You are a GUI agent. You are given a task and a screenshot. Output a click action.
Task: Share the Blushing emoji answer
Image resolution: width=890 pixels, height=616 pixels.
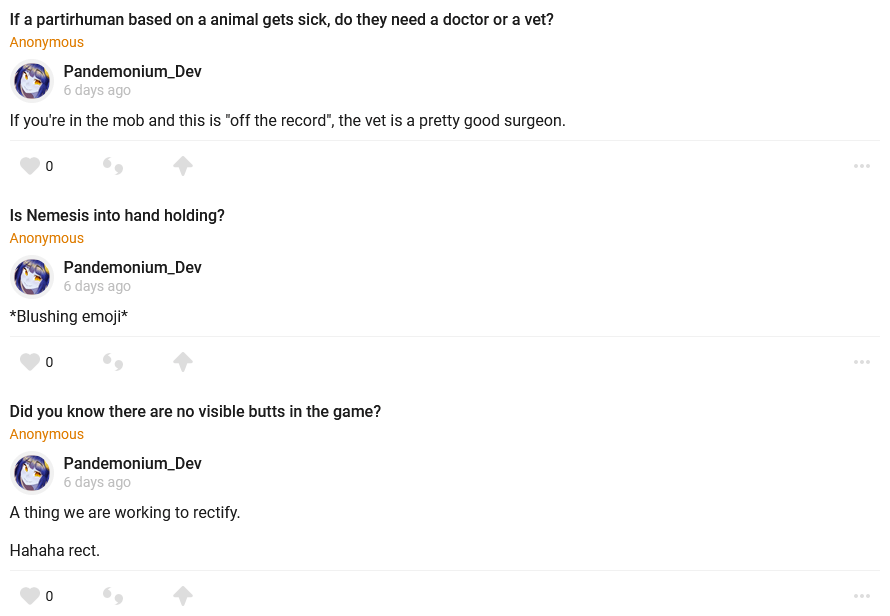(183, 362)
